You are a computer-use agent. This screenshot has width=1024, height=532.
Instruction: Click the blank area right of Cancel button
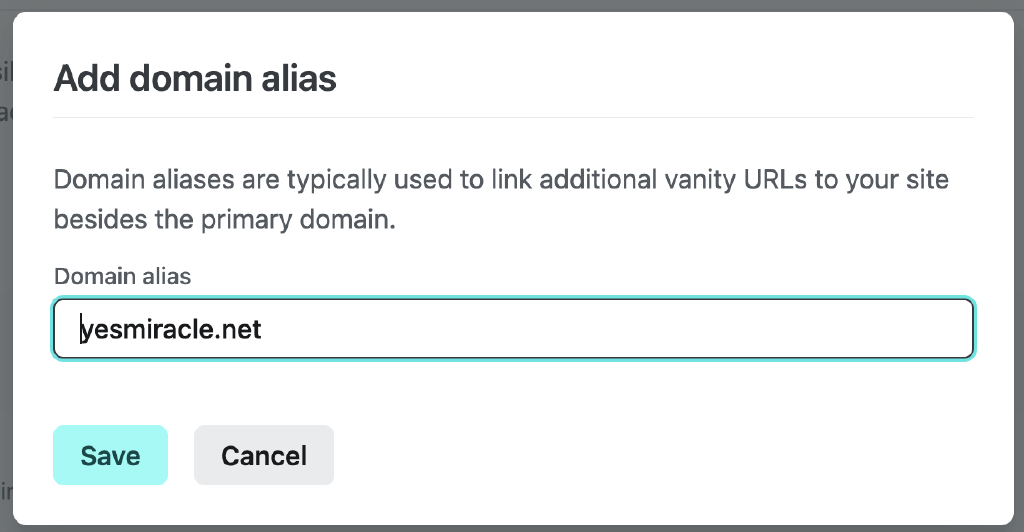point(650,456)
